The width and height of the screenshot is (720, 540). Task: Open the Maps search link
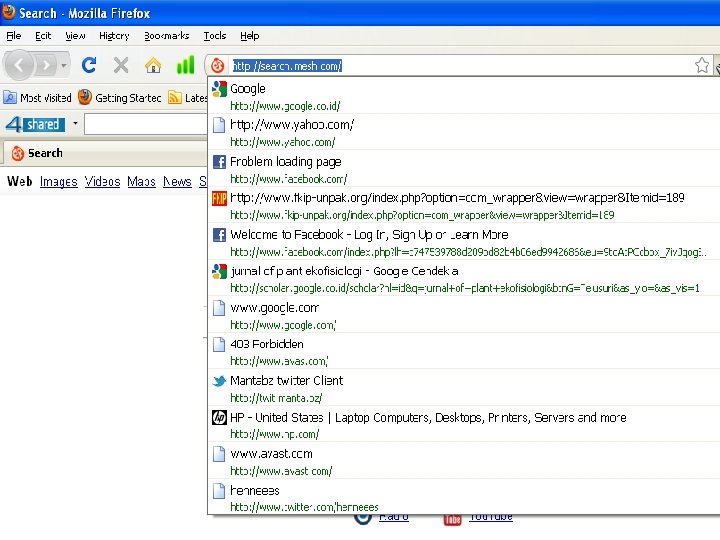pyautogui.click(x=141, y=182)
